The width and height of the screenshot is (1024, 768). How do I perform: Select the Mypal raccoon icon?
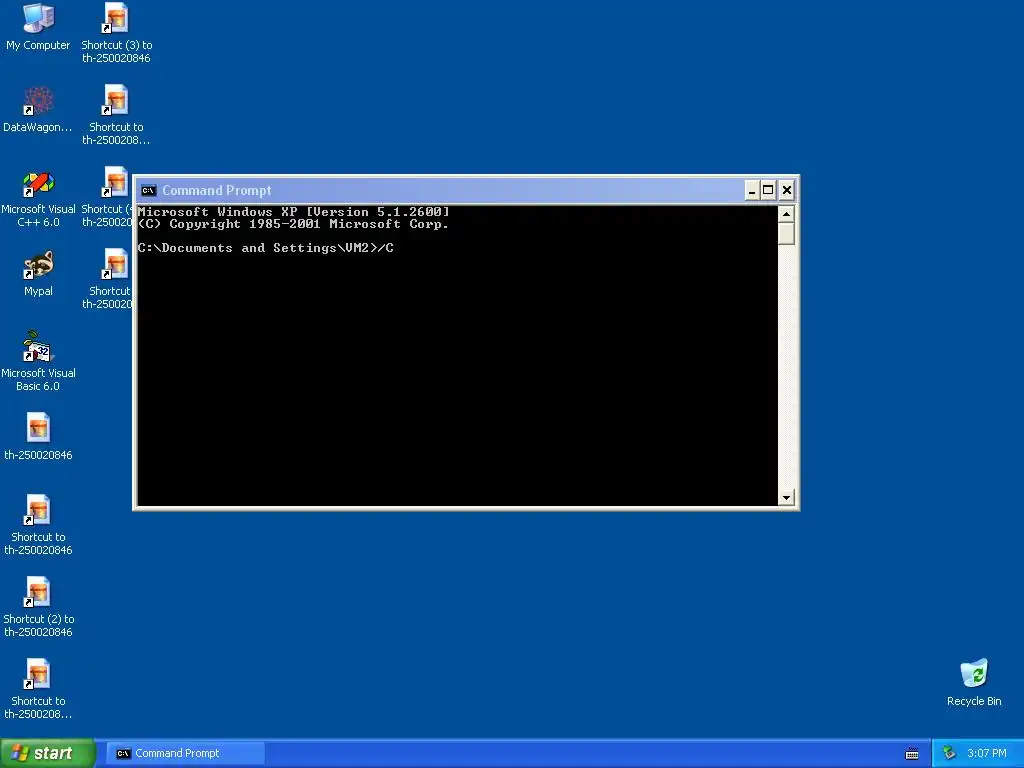click(38, 273)
